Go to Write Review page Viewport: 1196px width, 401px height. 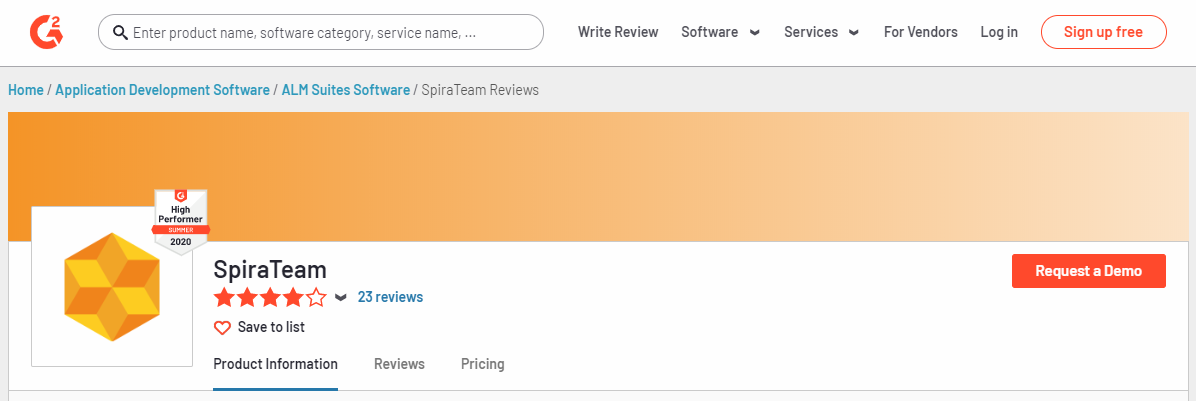click(618, 32)
